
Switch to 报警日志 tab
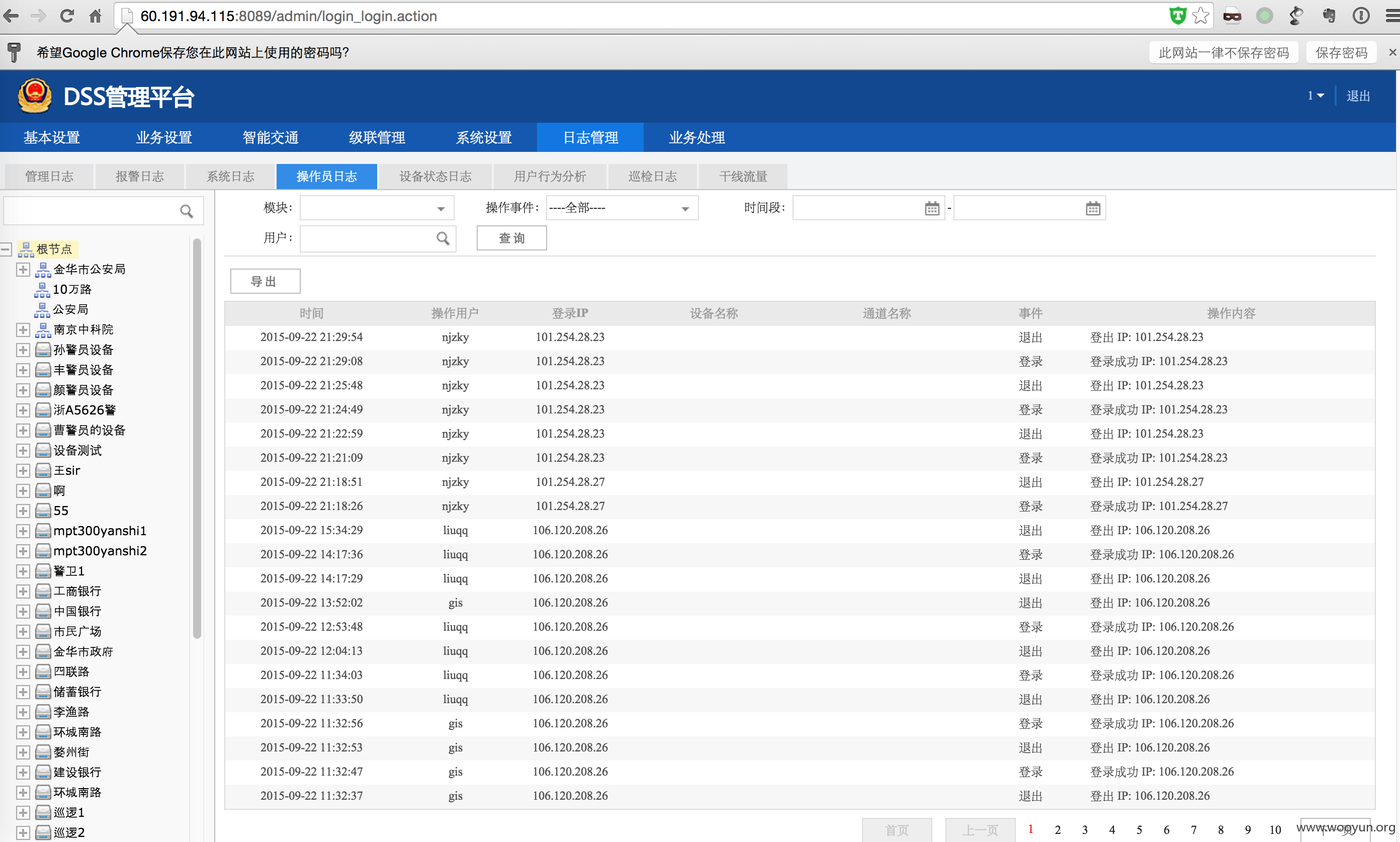tap(139, 177)
